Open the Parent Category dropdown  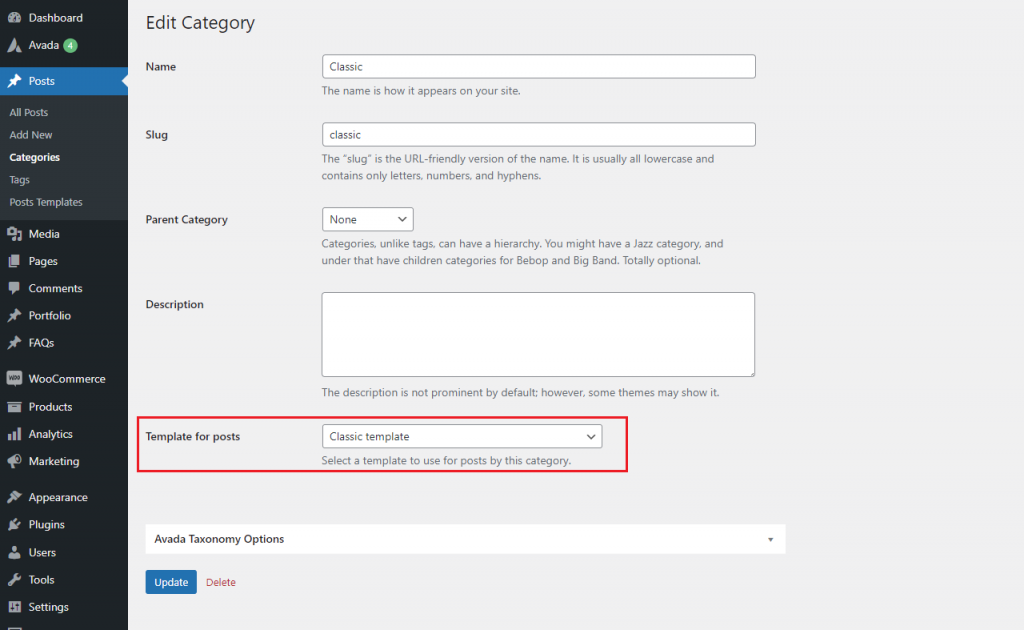click(x=368, y=219)
